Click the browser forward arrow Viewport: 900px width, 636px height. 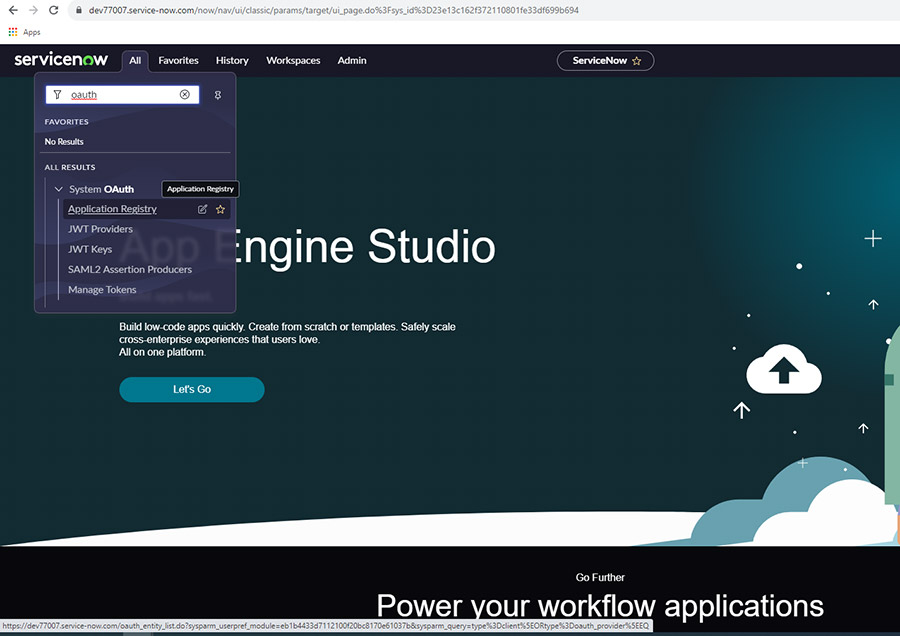33,10
